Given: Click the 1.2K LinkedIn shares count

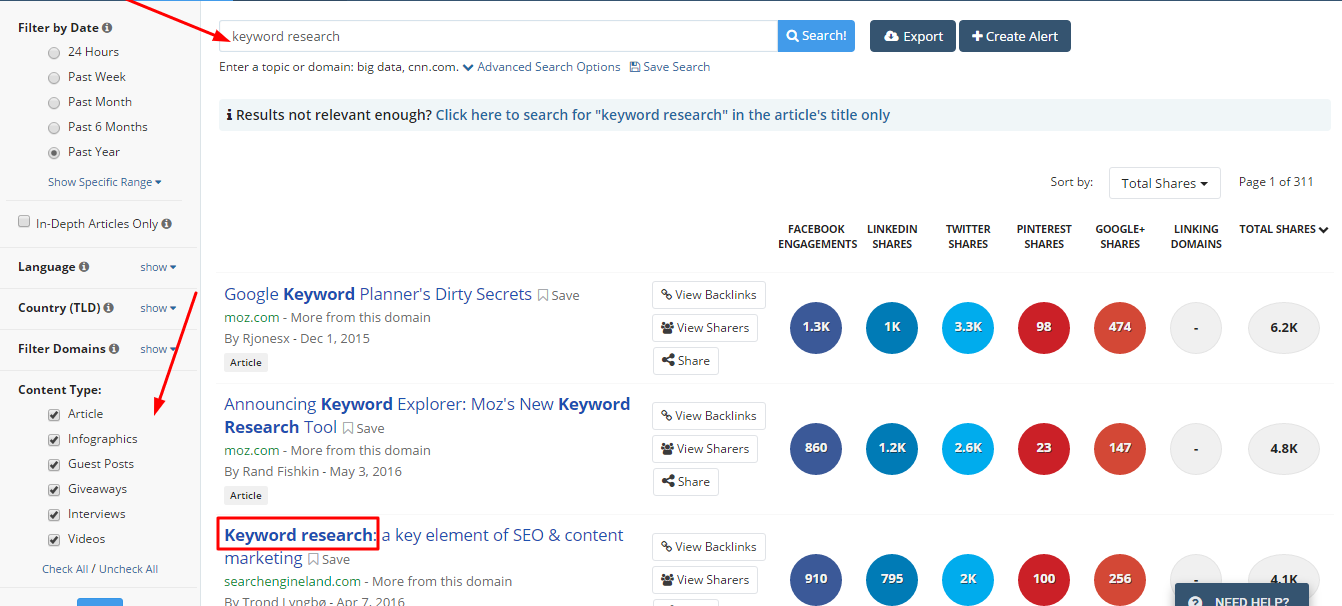Looking at the screenshot, I should pos(892,448).
